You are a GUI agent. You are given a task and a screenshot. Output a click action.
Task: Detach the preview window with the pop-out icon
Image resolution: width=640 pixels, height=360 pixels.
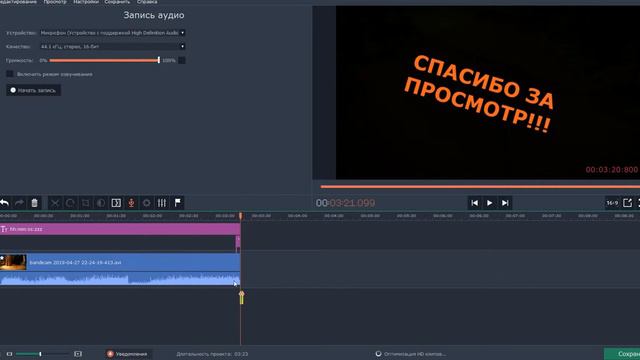pos(628,203)
